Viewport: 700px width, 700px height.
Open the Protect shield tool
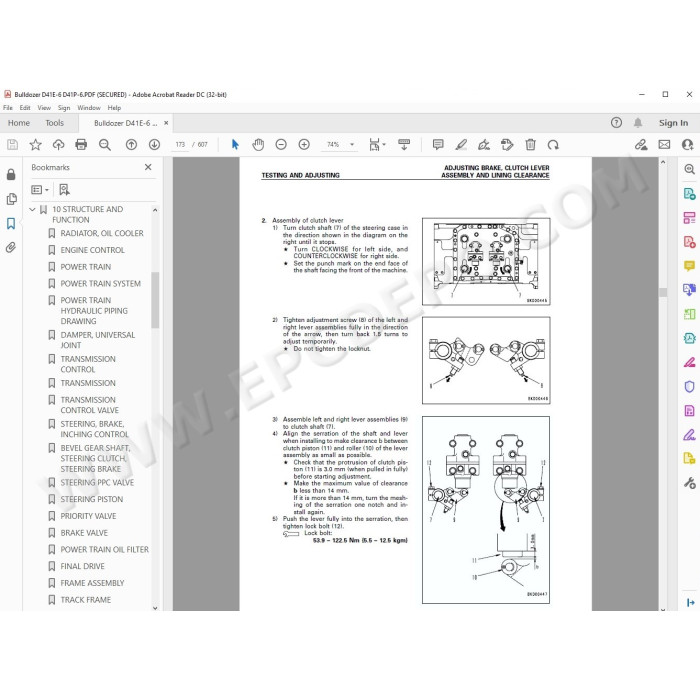[689, 387]
